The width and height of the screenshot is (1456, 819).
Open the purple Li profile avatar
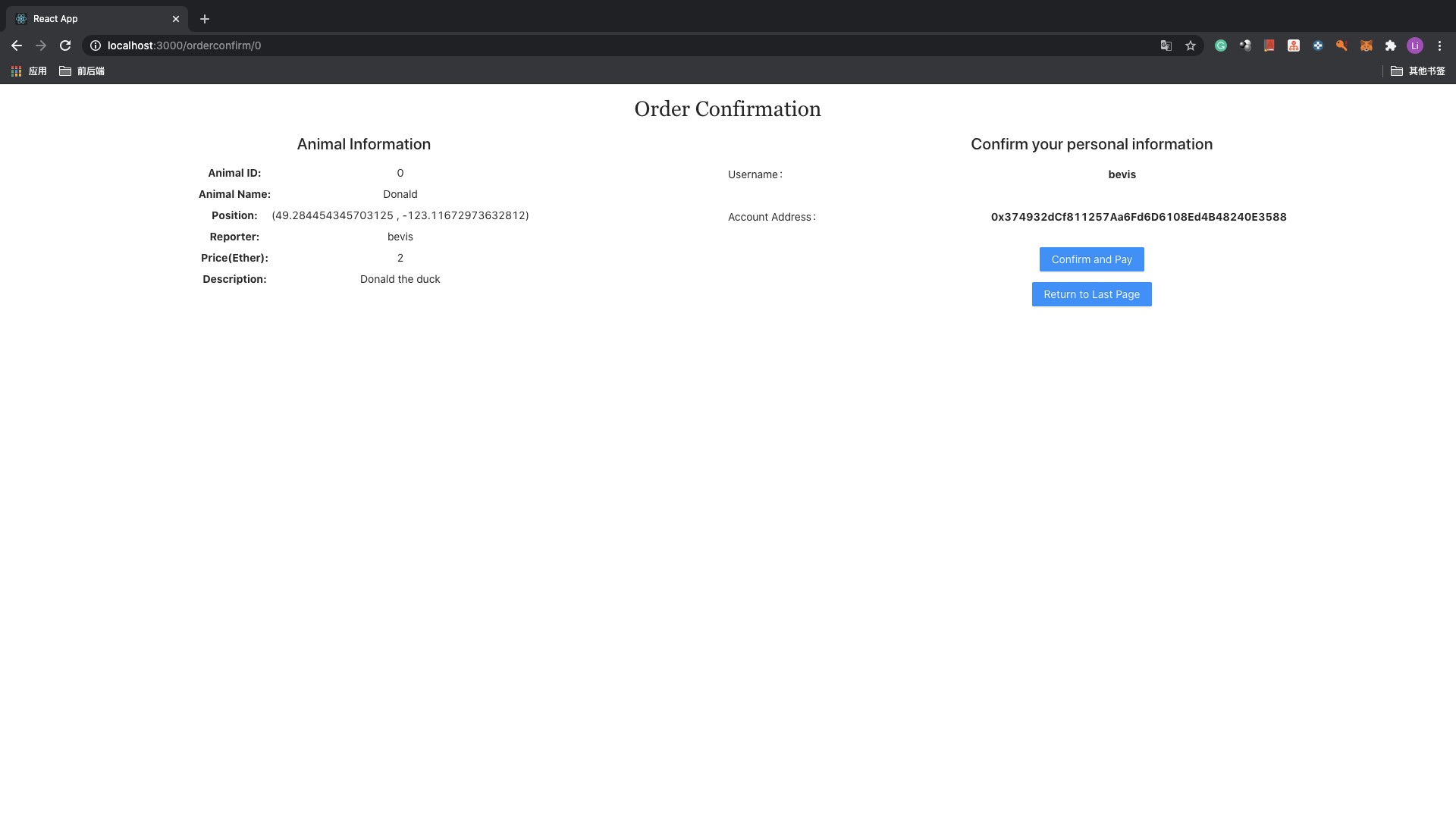(1414, 45)
